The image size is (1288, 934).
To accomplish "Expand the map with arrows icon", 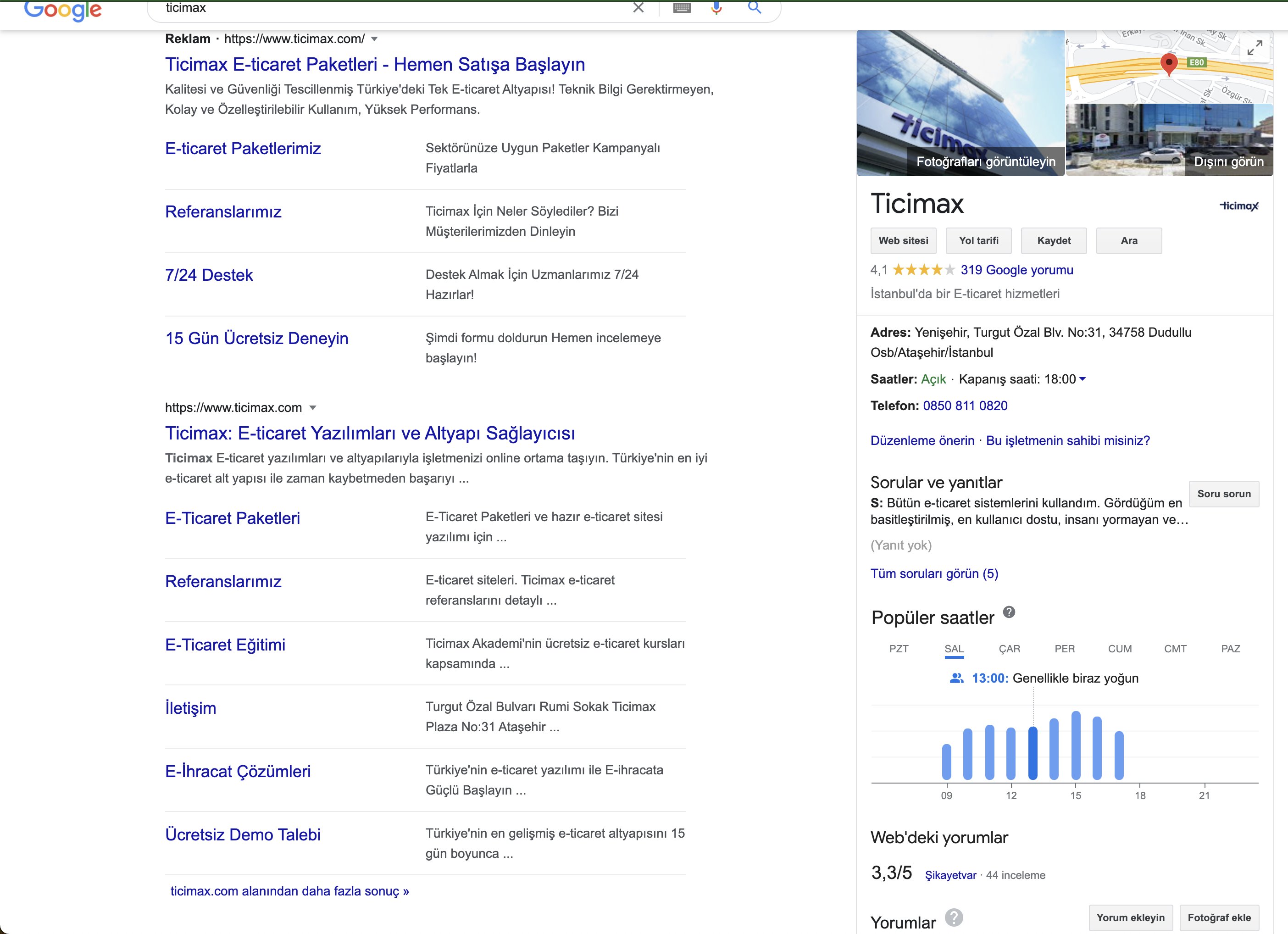I will (1255, 48).
